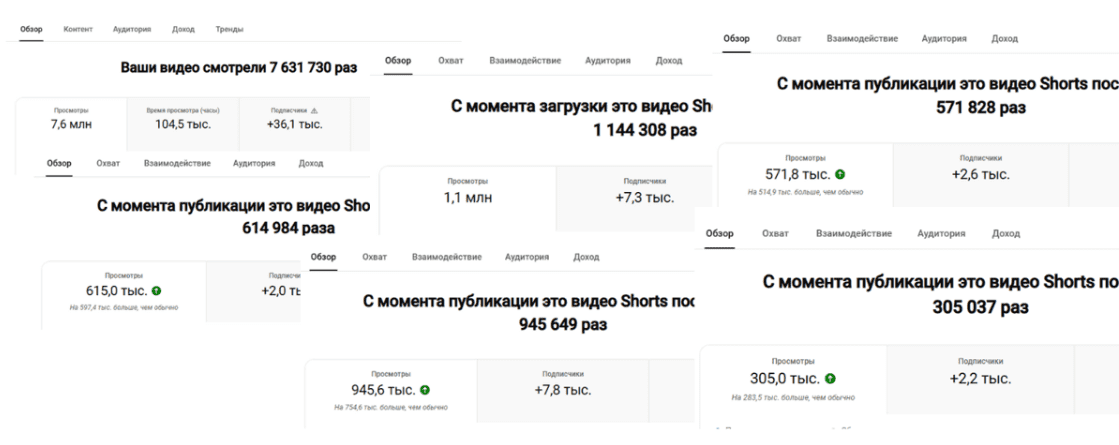The height and width of the screenshot is (445, 1119).
Task: Switch to the Тренды tab
Action: [229, 29]
